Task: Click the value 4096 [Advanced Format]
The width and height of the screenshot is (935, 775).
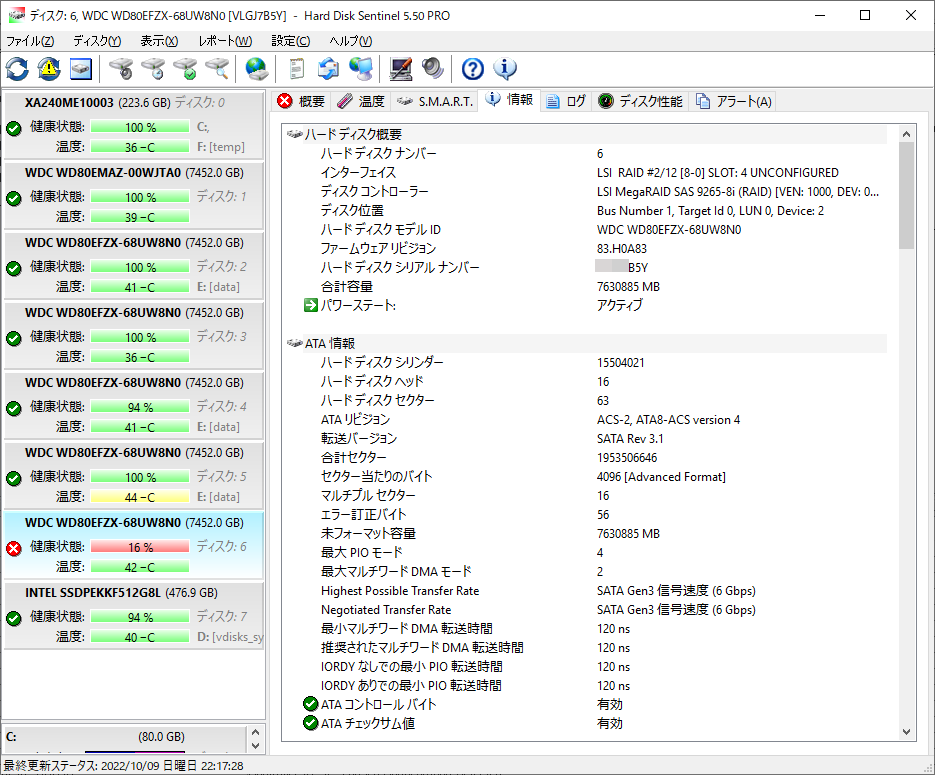Action: tap(661, 477)
